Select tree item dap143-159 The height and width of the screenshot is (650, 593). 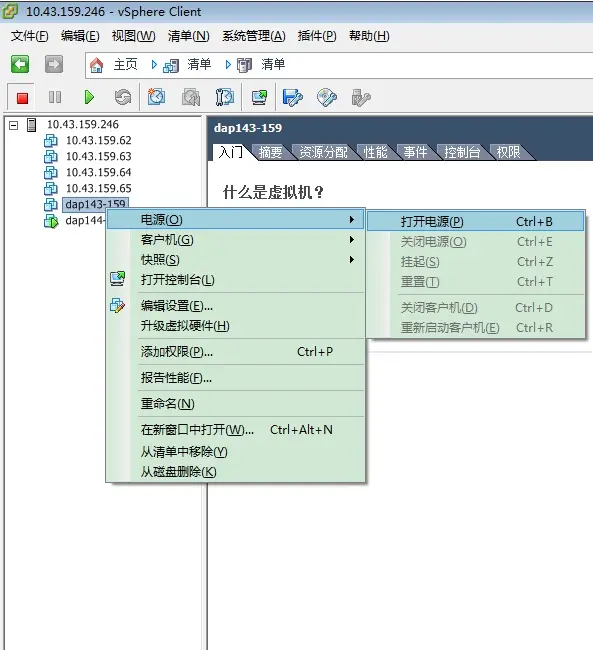point(95,204)
